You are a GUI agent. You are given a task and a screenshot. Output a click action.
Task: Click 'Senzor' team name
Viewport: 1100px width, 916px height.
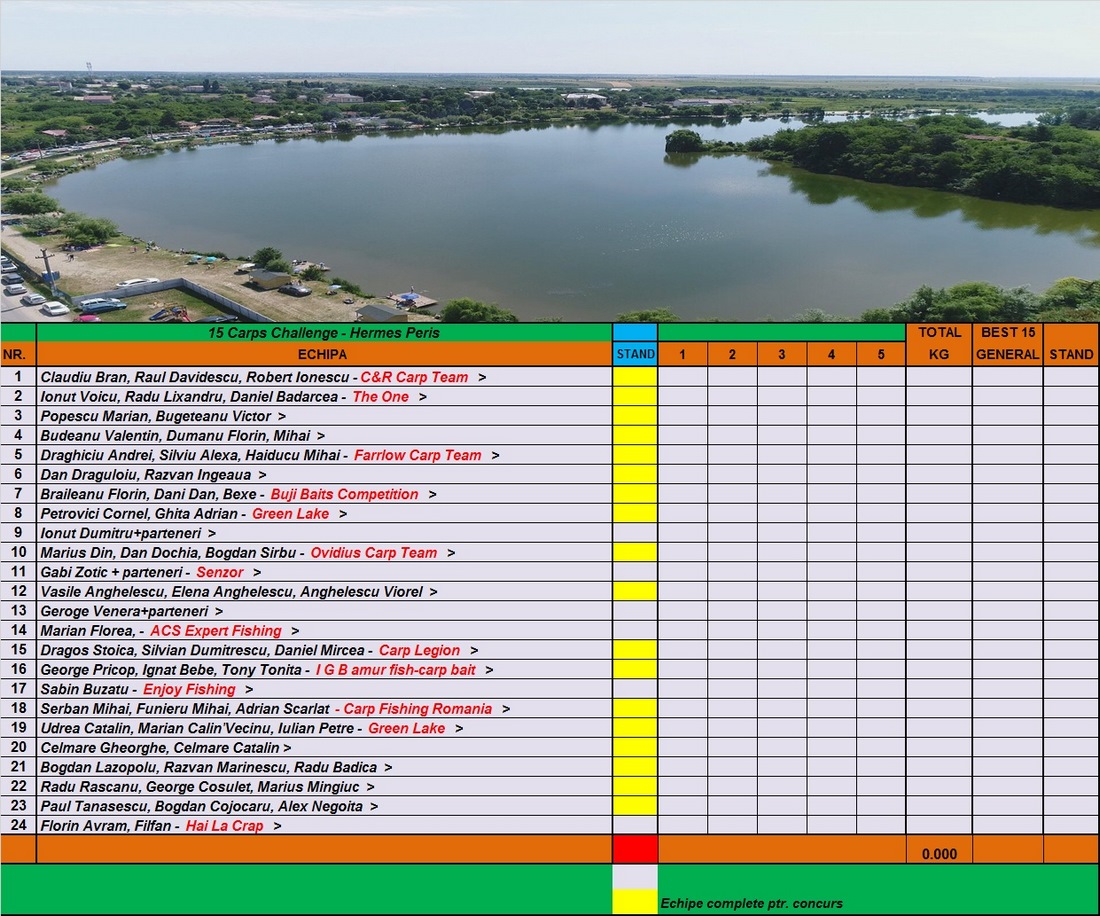pyautogui.click(x=220, y=572)
